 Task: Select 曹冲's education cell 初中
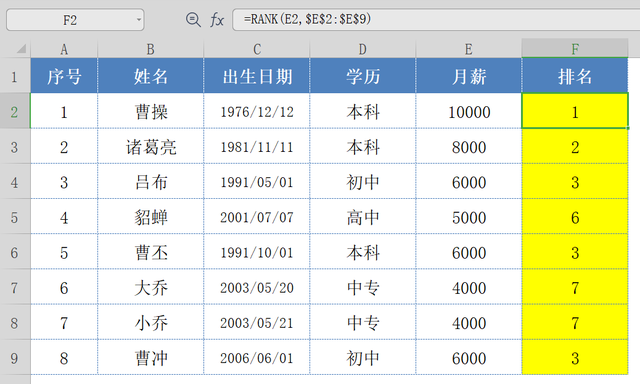363,357
